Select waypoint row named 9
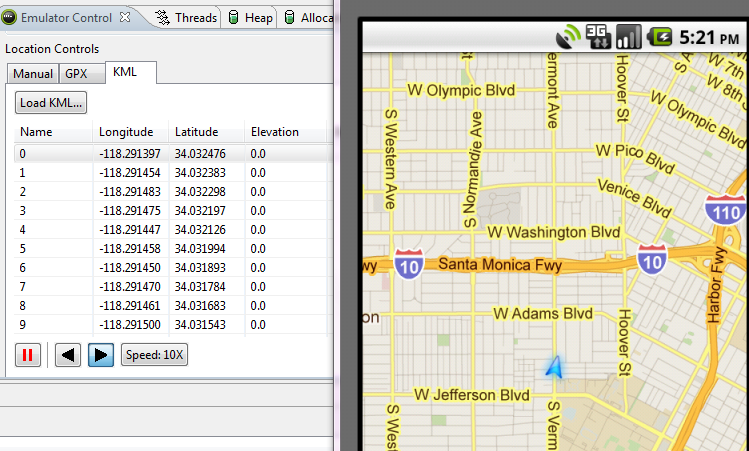This screenshot has width=749, height=451. 171,325
